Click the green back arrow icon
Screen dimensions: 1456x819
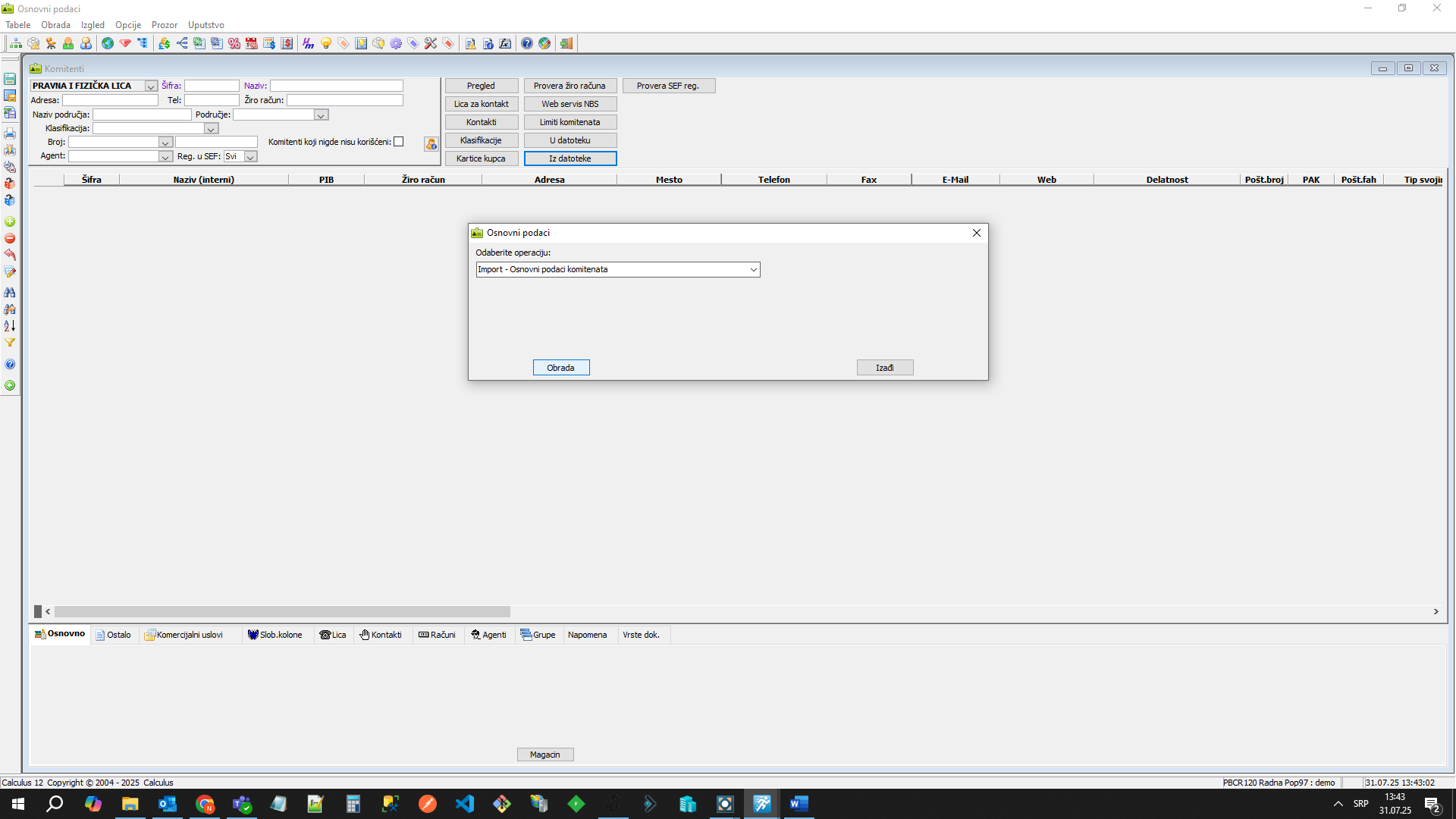tap(10, 386)
